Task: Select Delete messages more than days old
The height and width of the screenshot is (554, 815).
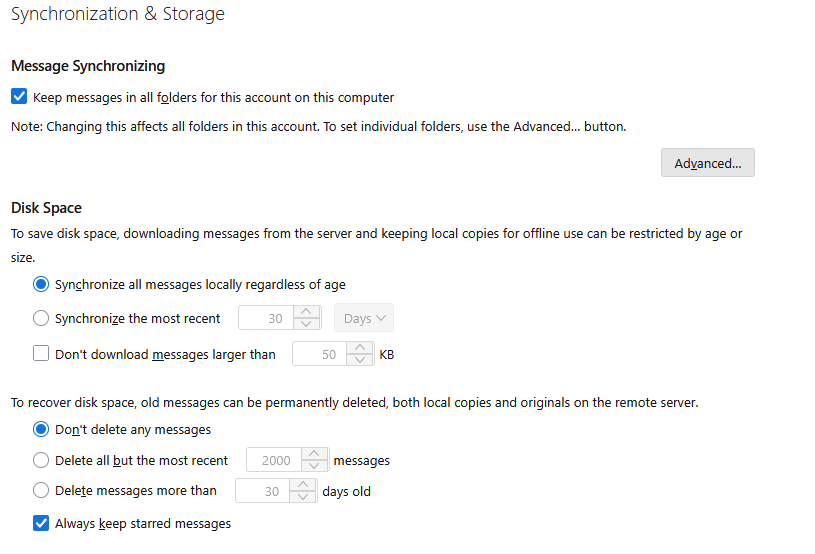Action: pos(41,490)
